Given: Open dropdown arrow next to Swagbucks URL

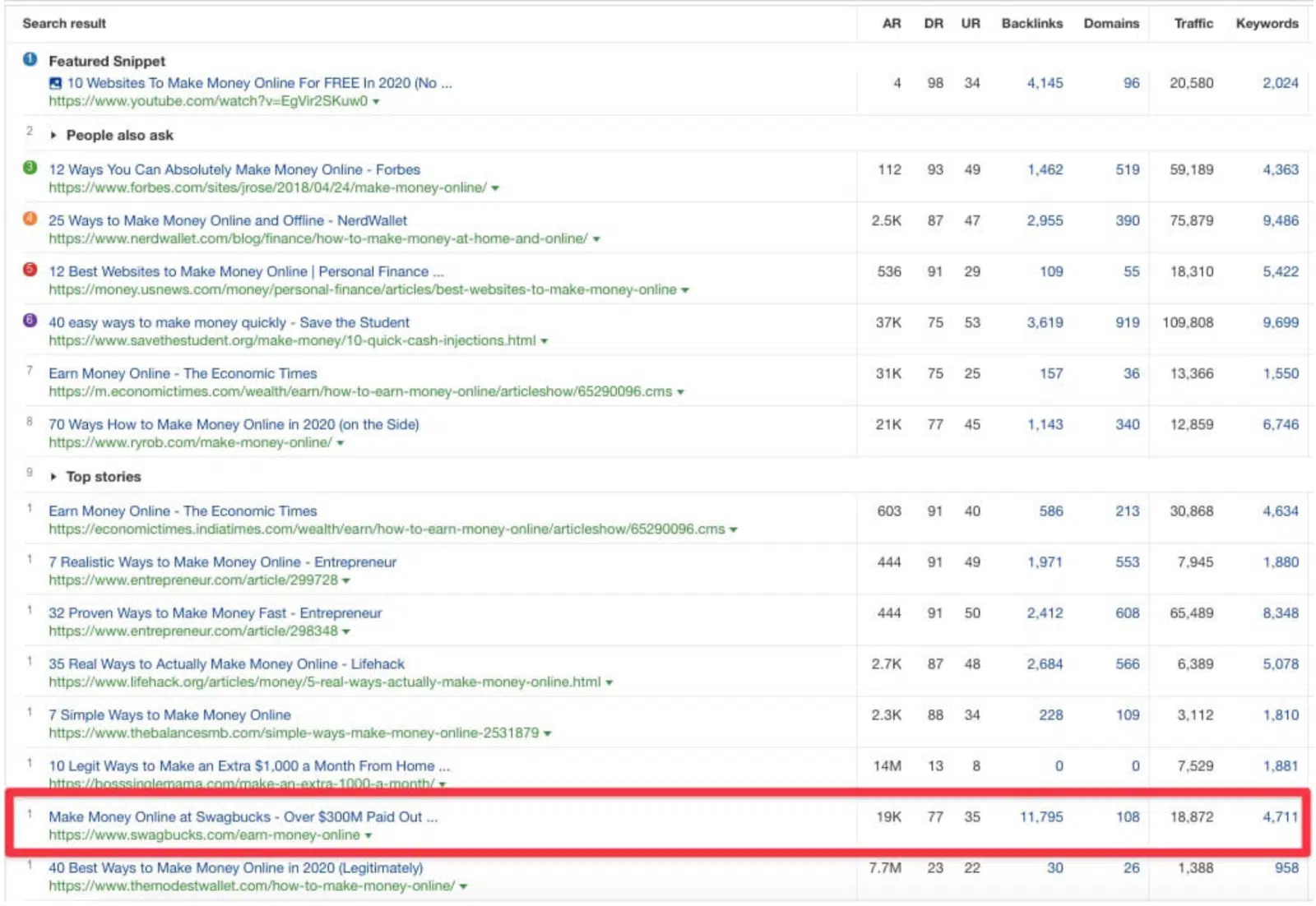Looking at the screenshot, I should [x=368, y=836].
